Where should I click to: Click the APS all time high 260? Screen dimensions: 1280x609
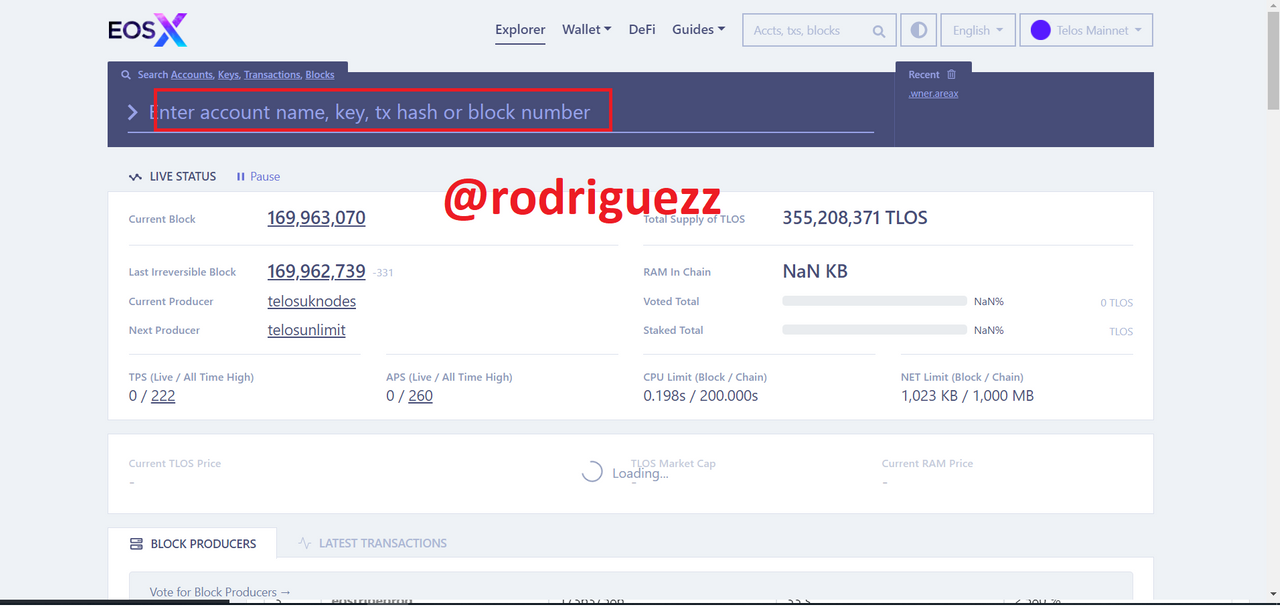coord(421,396)
